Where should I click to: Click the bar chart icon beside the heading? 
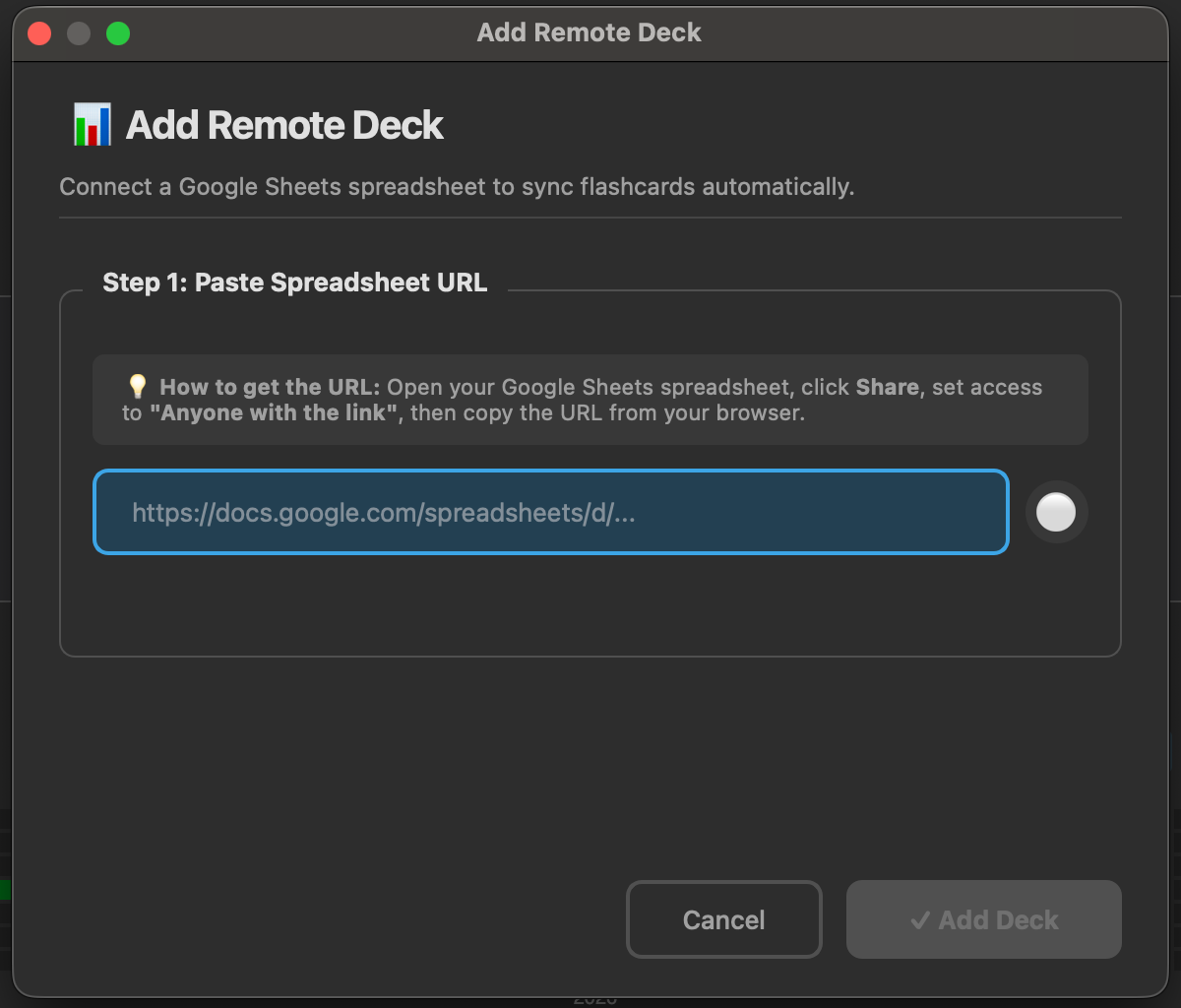tap(92, 126)
